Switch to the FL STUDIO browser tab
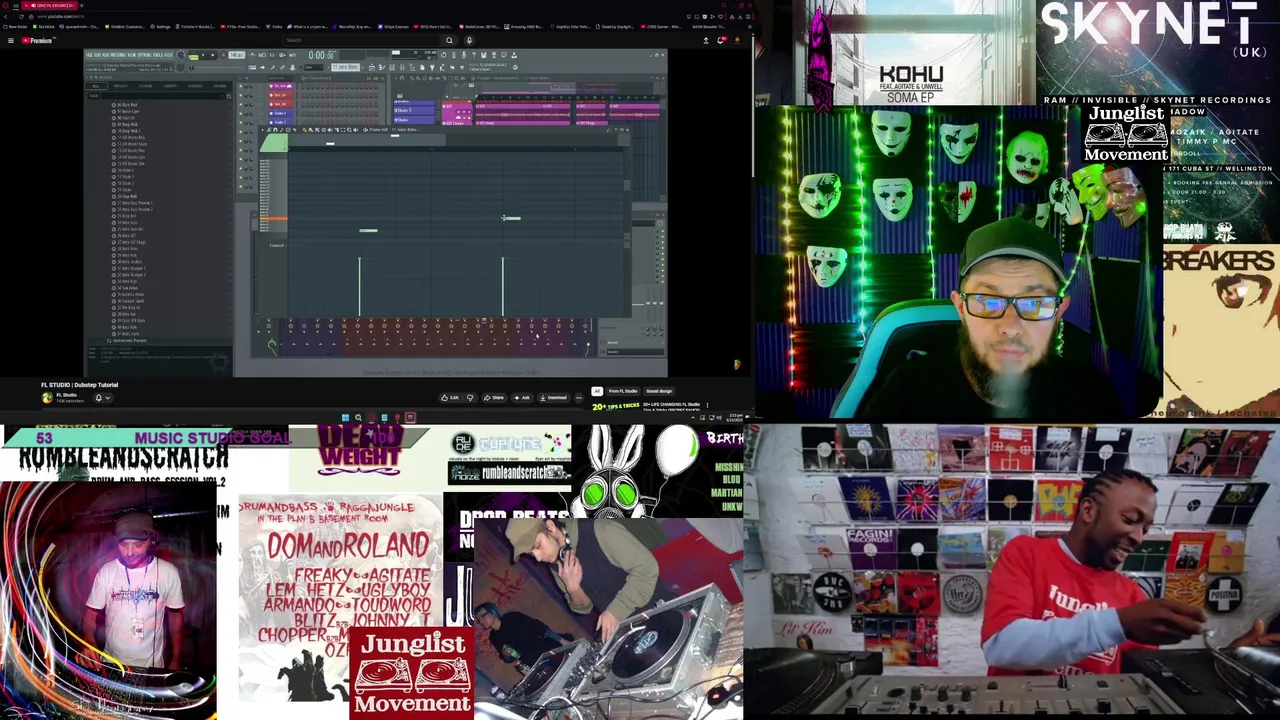Screen dimensions: 1280x720 [50, 5]
